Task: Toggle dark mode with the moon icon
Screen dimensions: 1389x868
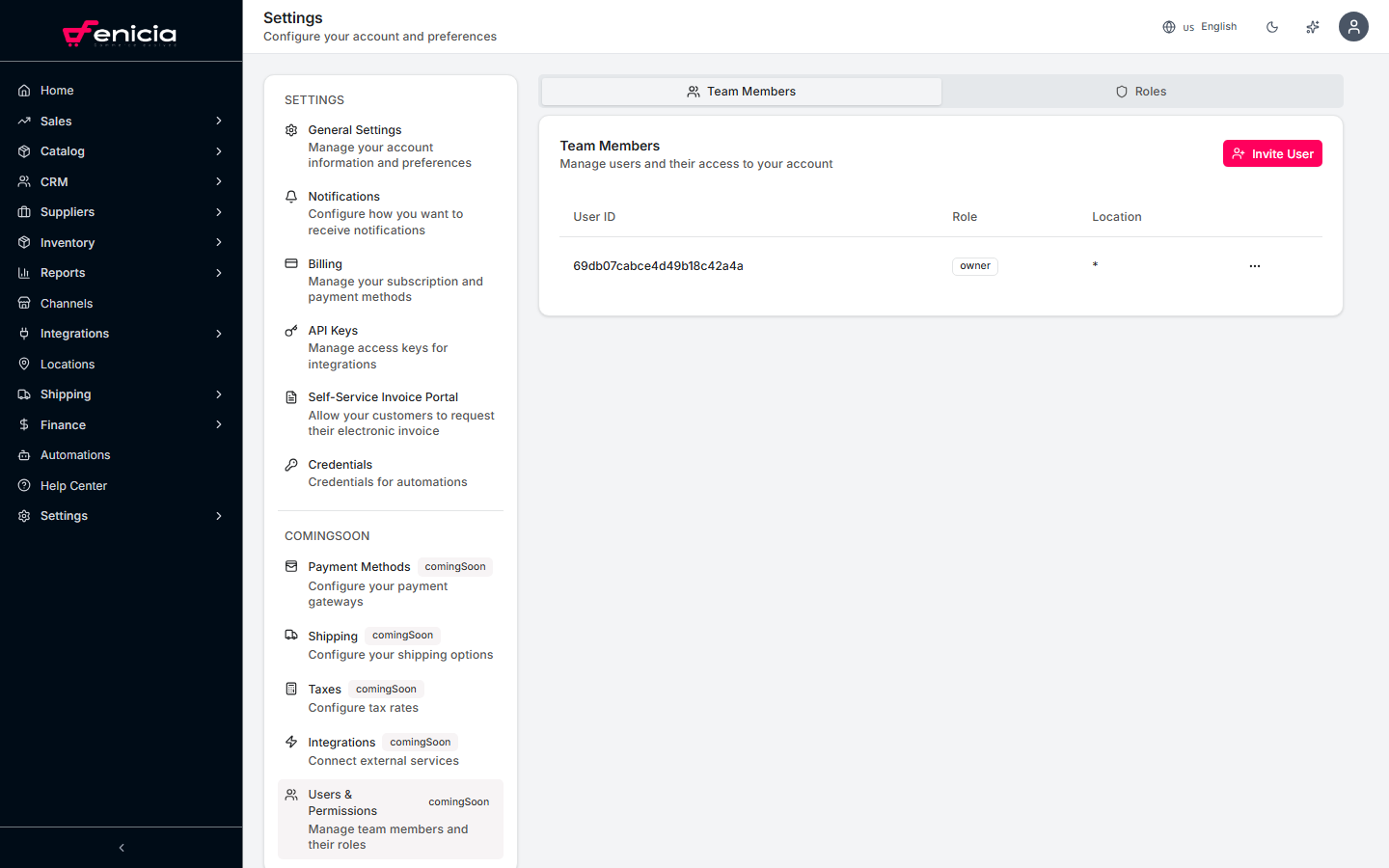Action: [x=1272, y=26]
